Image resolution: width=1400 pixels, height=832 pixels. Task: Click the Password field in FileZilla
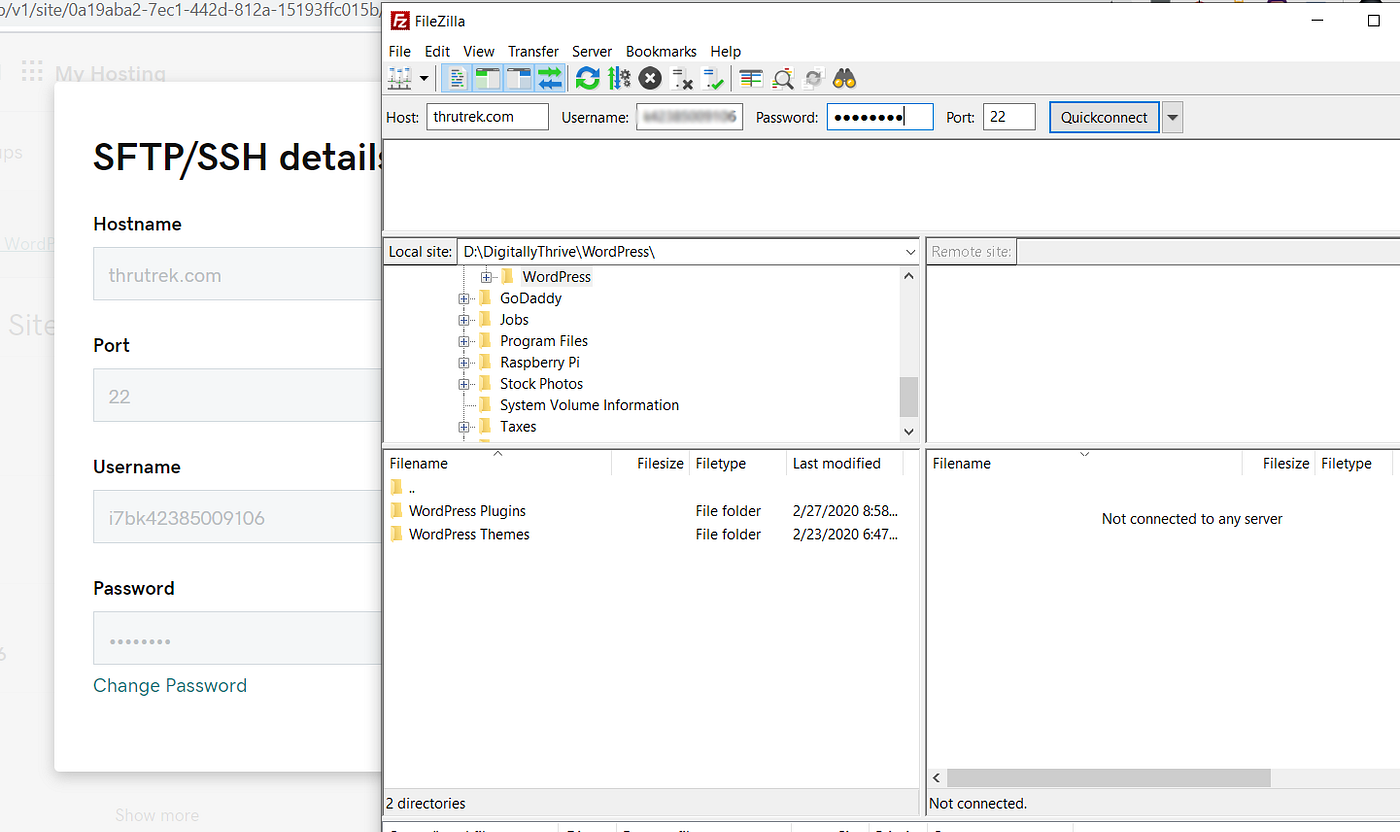coord(880,117)
